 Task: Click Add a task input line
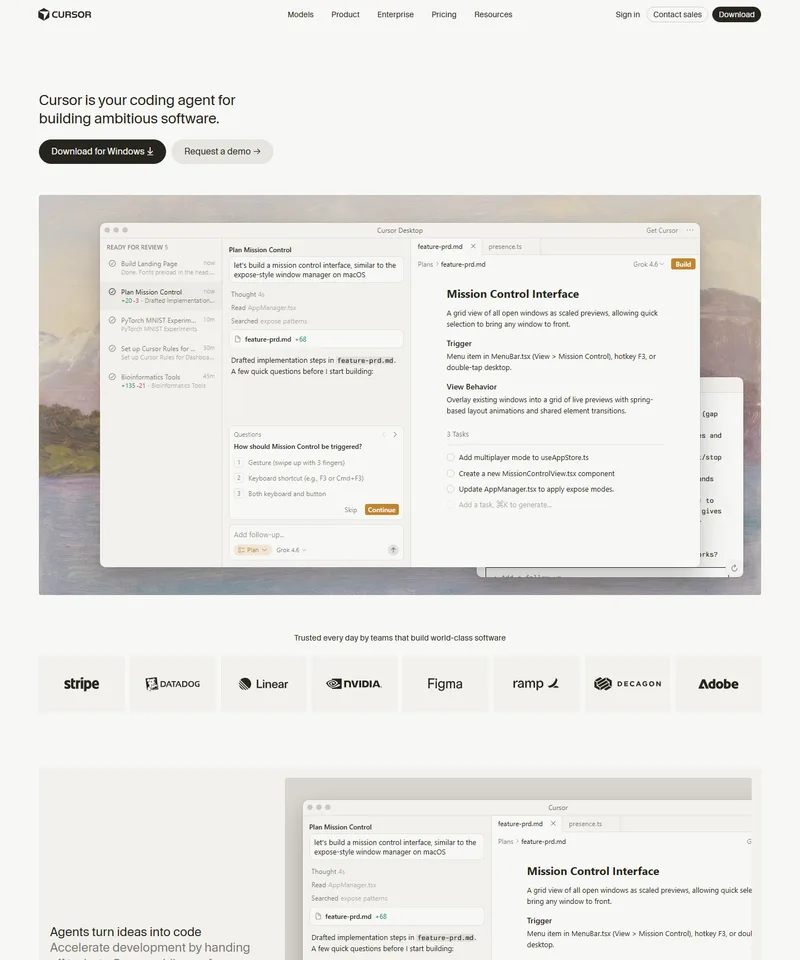505,505
